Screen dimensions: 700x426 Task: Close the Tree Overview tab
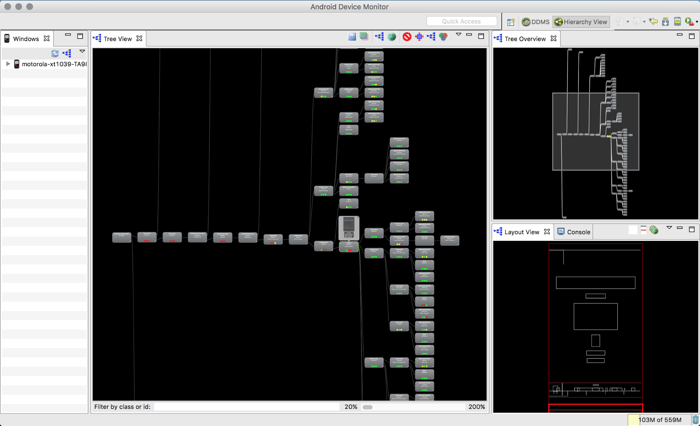(554, 38)
